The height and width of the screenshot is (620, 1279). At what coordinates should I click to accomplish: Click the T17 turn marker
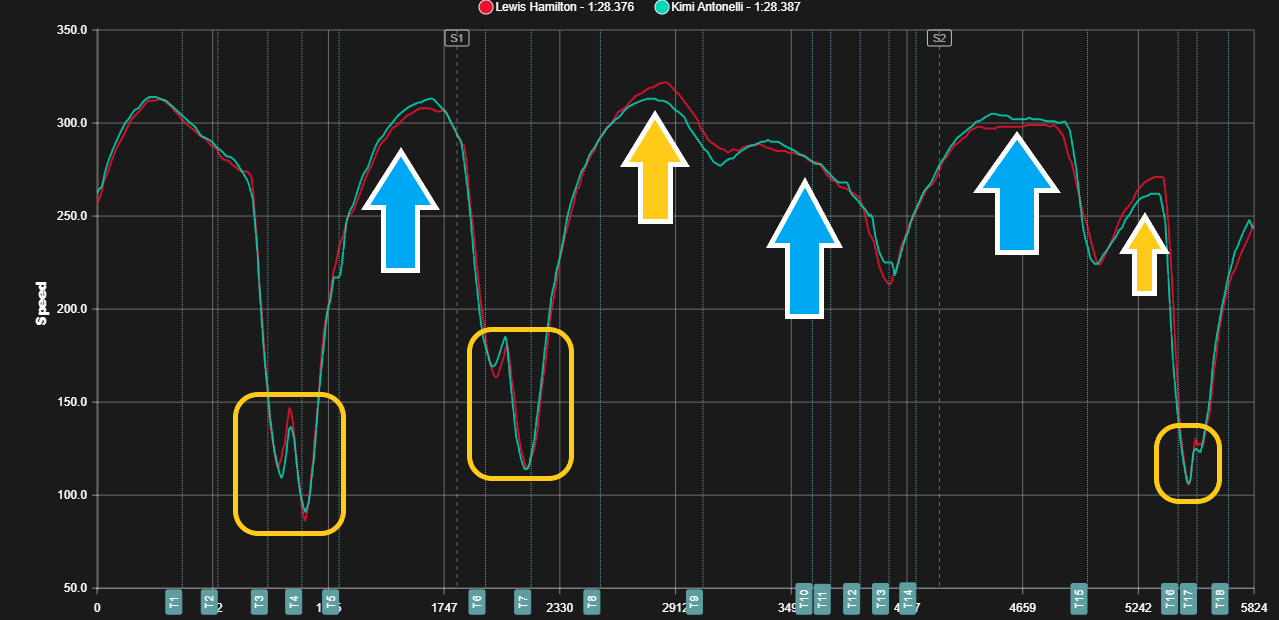1188,599
